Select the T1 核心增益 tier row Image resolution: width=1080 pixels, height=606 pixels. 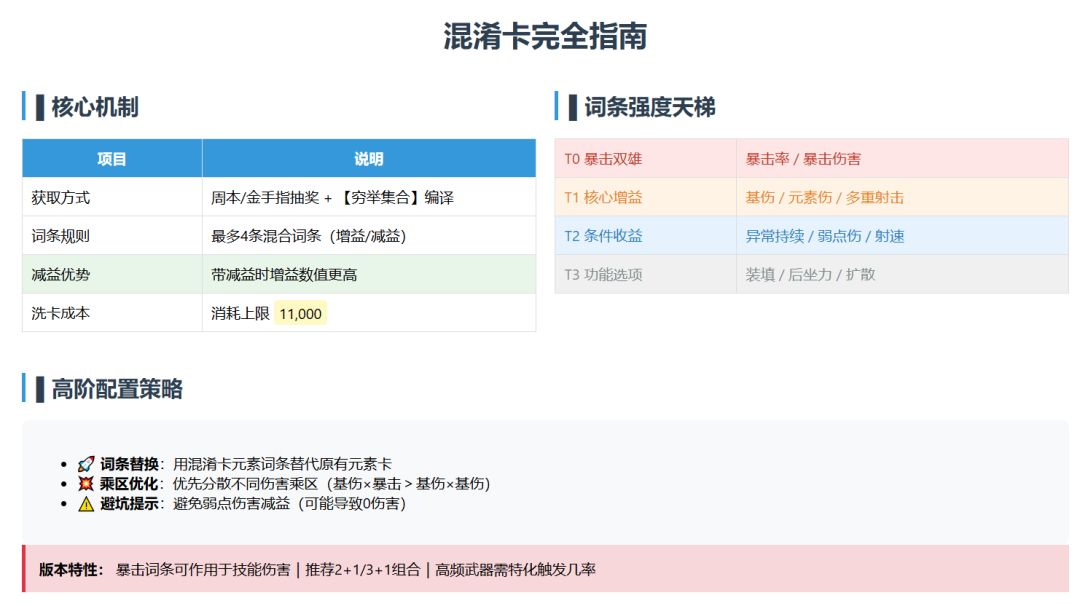pos(811,197)
